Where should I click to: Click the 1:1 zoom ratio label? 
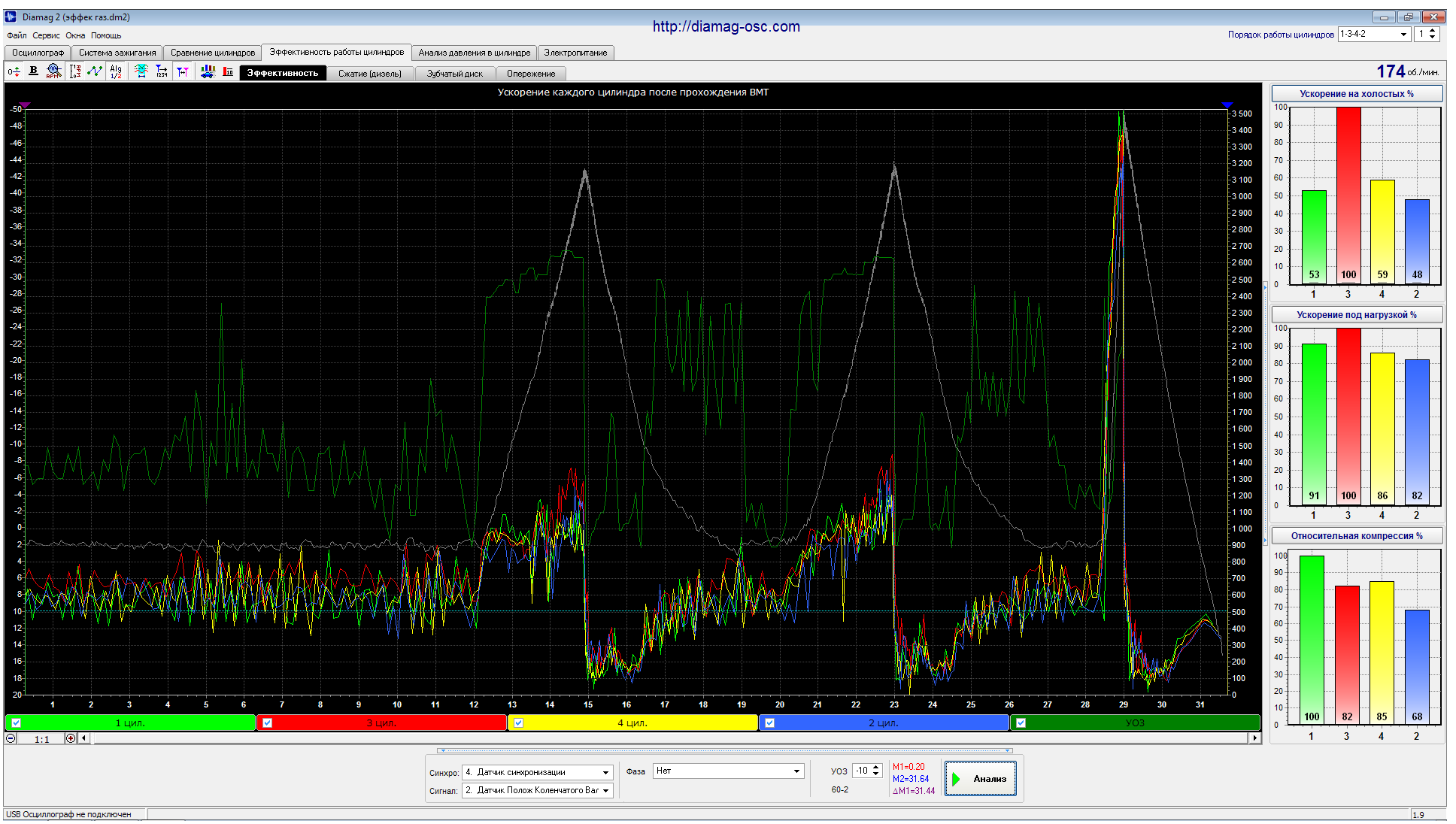click(x=42, y=739)
